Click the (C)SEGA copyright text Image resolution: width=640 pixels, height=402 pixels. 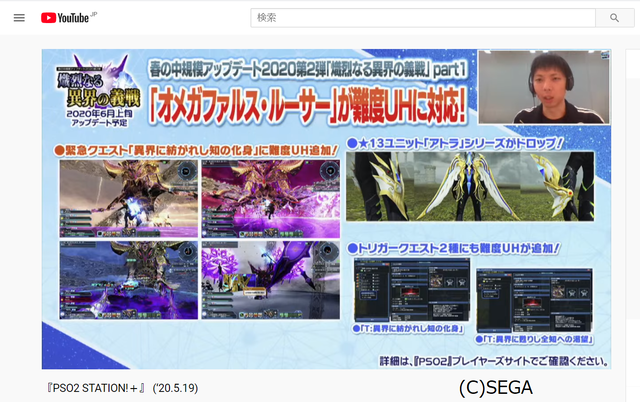click(x=496, y=387)
